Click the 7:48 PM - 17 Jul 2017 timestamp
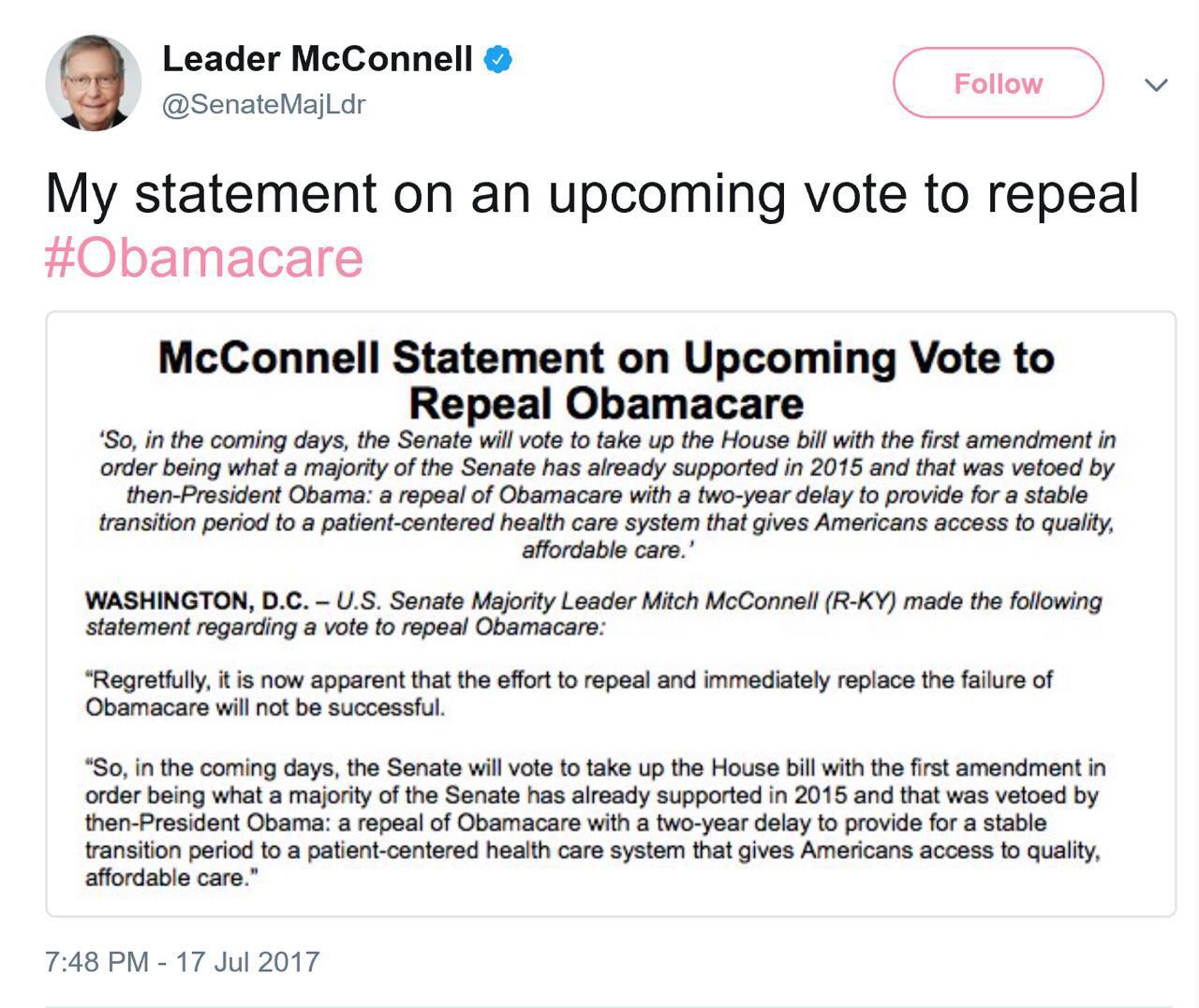This screenshot has height=1008, width=1199. point(183,962)
